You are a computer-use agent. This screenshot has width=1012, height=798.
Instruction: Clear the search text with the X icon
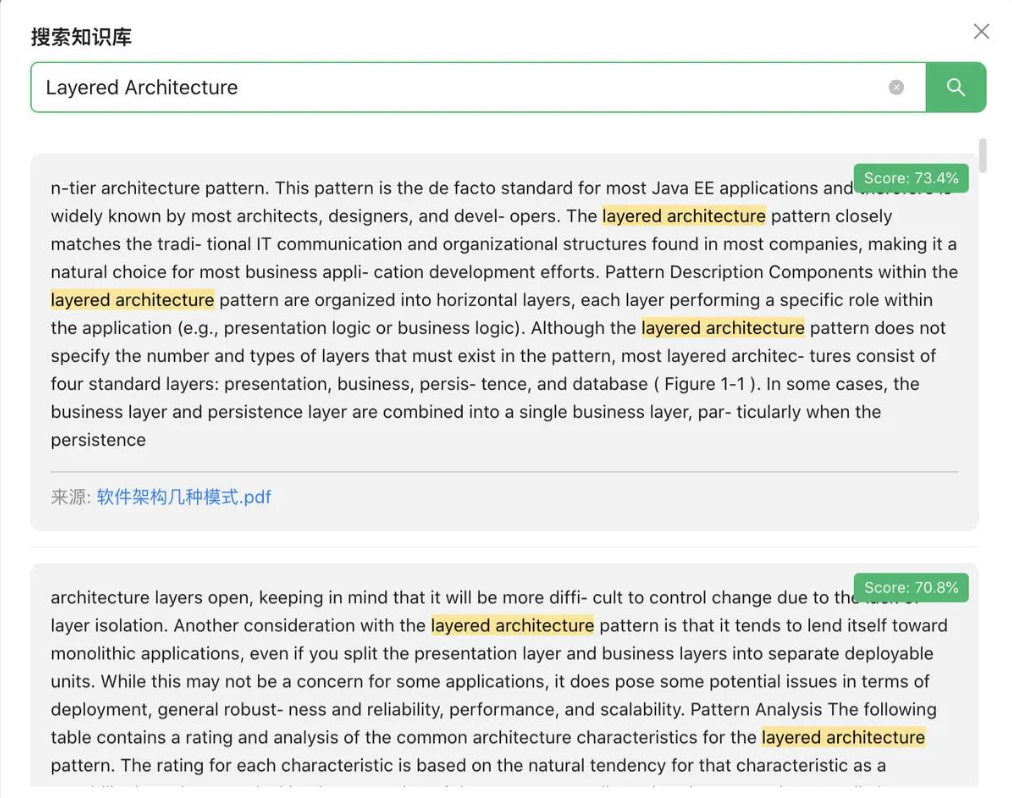tap(896, 87)
